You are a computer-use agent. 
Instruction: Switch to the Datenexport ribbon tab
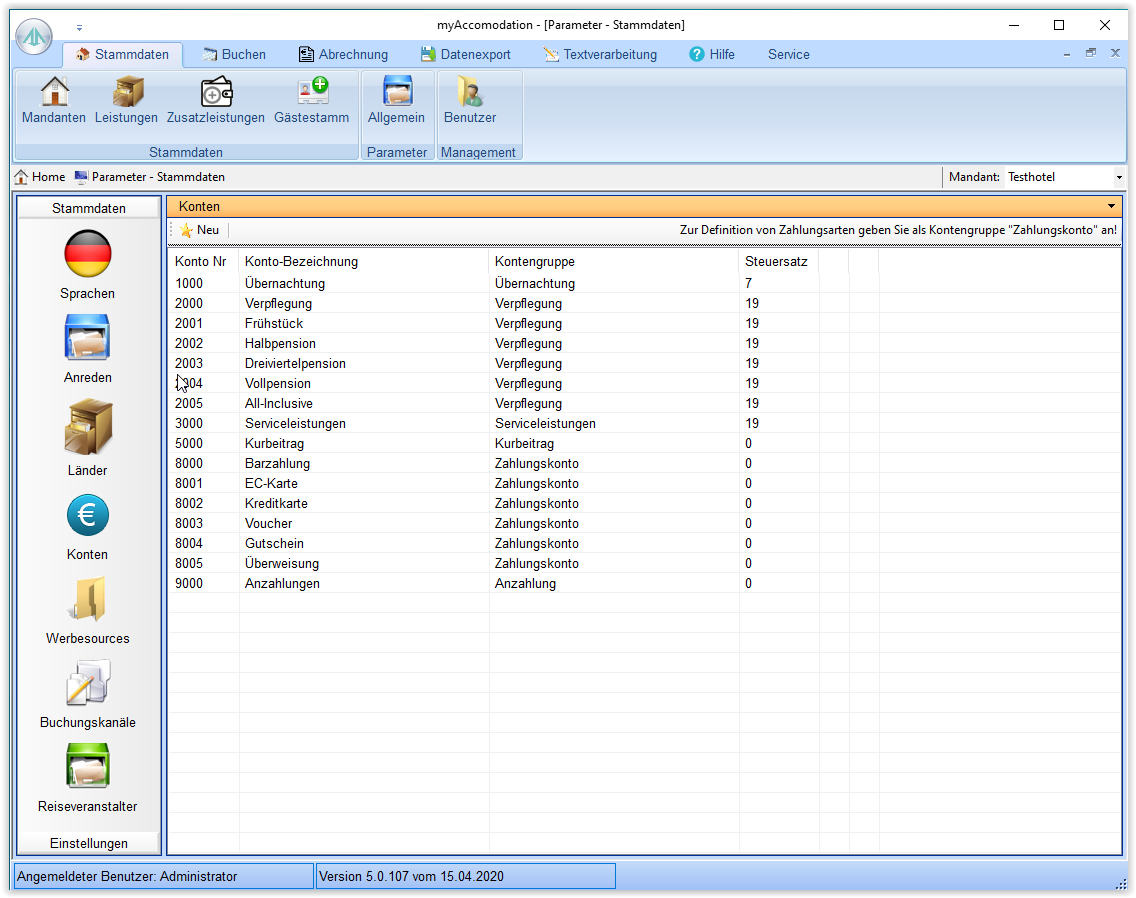point(466,54)
